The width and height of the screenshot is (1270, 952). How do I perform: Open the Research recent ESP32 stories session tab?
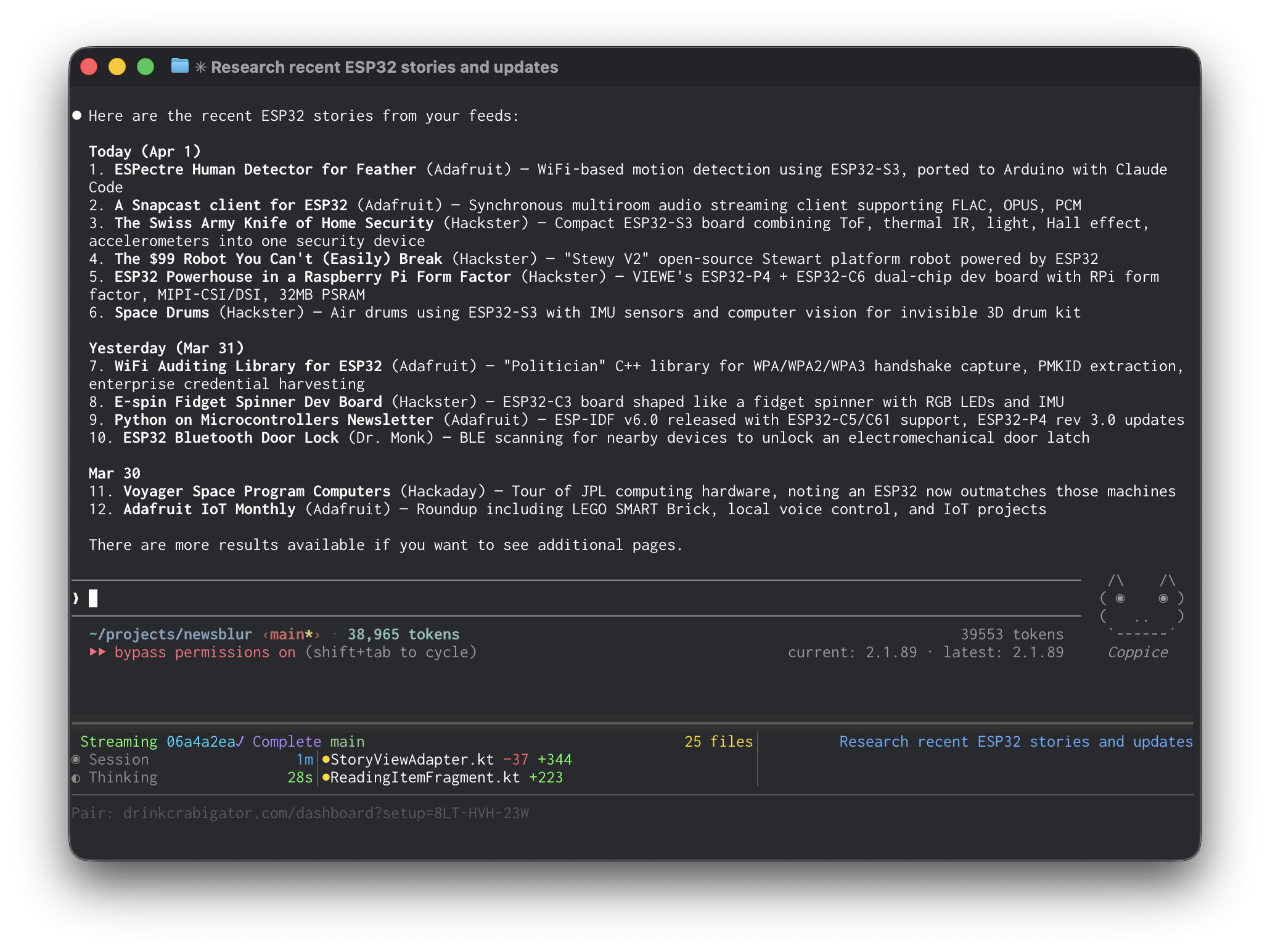pyautogui.click(x=1015, y=742)
